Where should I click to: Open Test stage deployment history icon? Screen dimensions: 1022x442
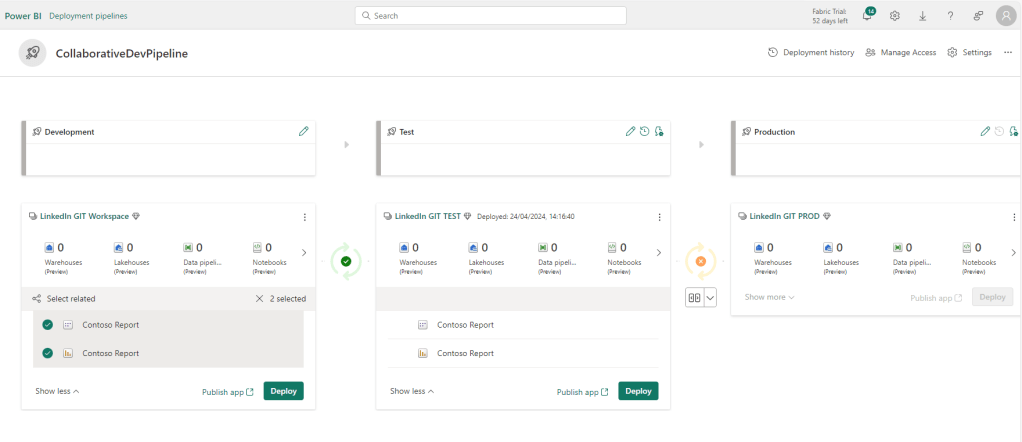click(x=645, y=131)
